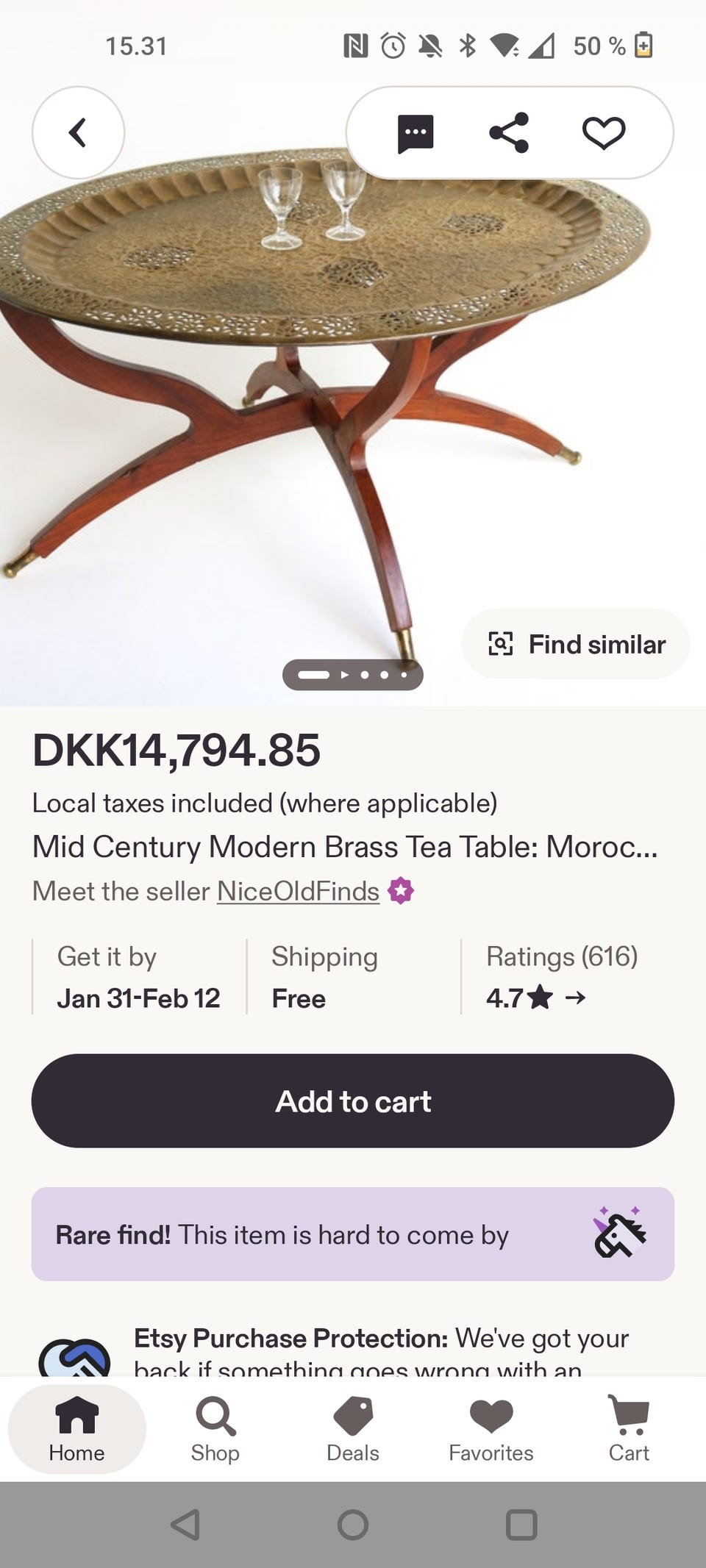Open NiceOldFinds seller shop link
This screenshot has width=706, height=1568.
coord(298,891)
